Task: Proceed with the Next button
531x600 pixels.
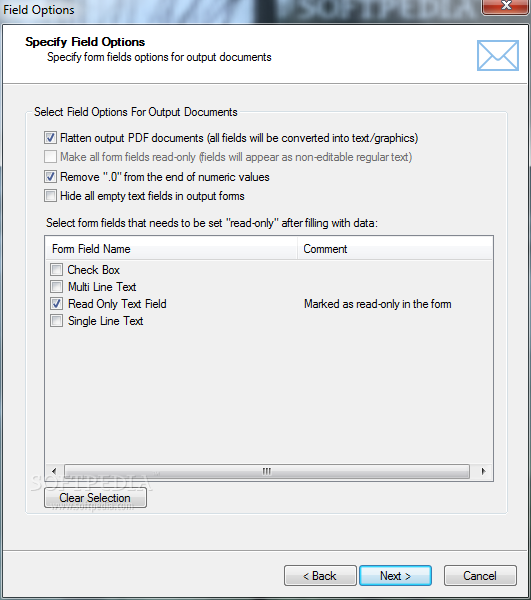Action: click(x=396, y=576)
